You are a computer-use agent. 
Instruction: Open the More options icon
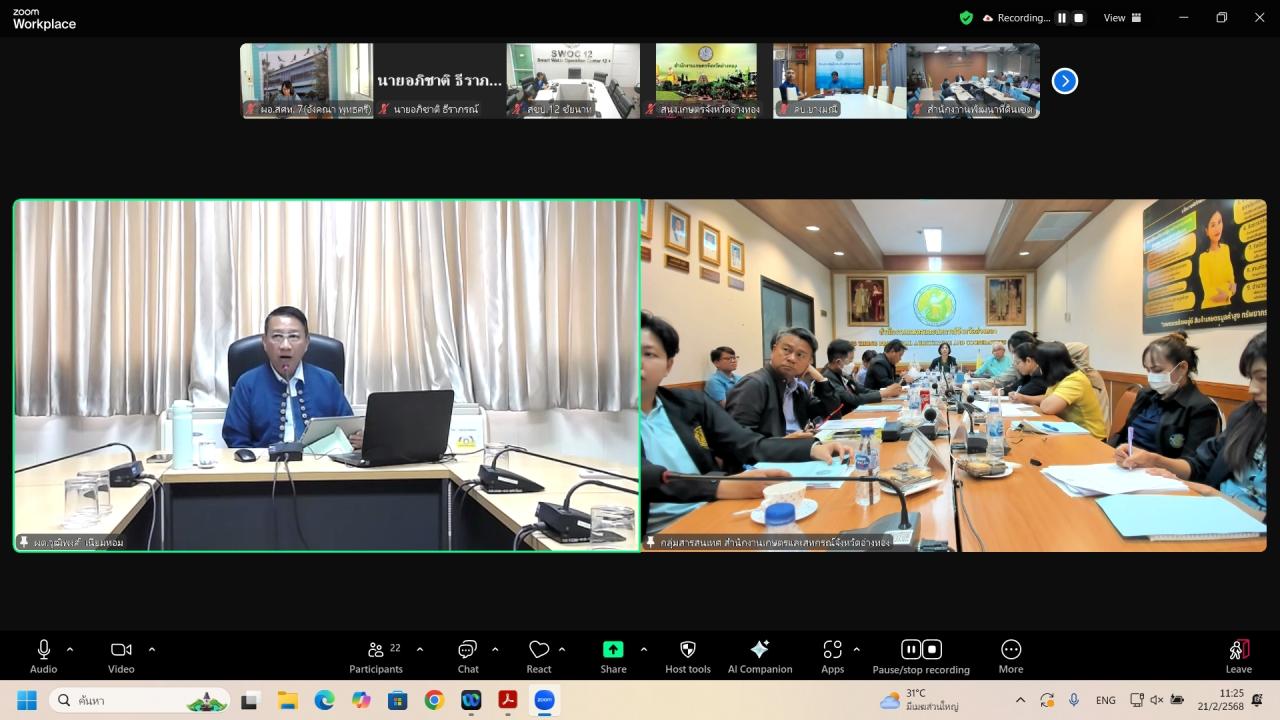click(1010, 656)
